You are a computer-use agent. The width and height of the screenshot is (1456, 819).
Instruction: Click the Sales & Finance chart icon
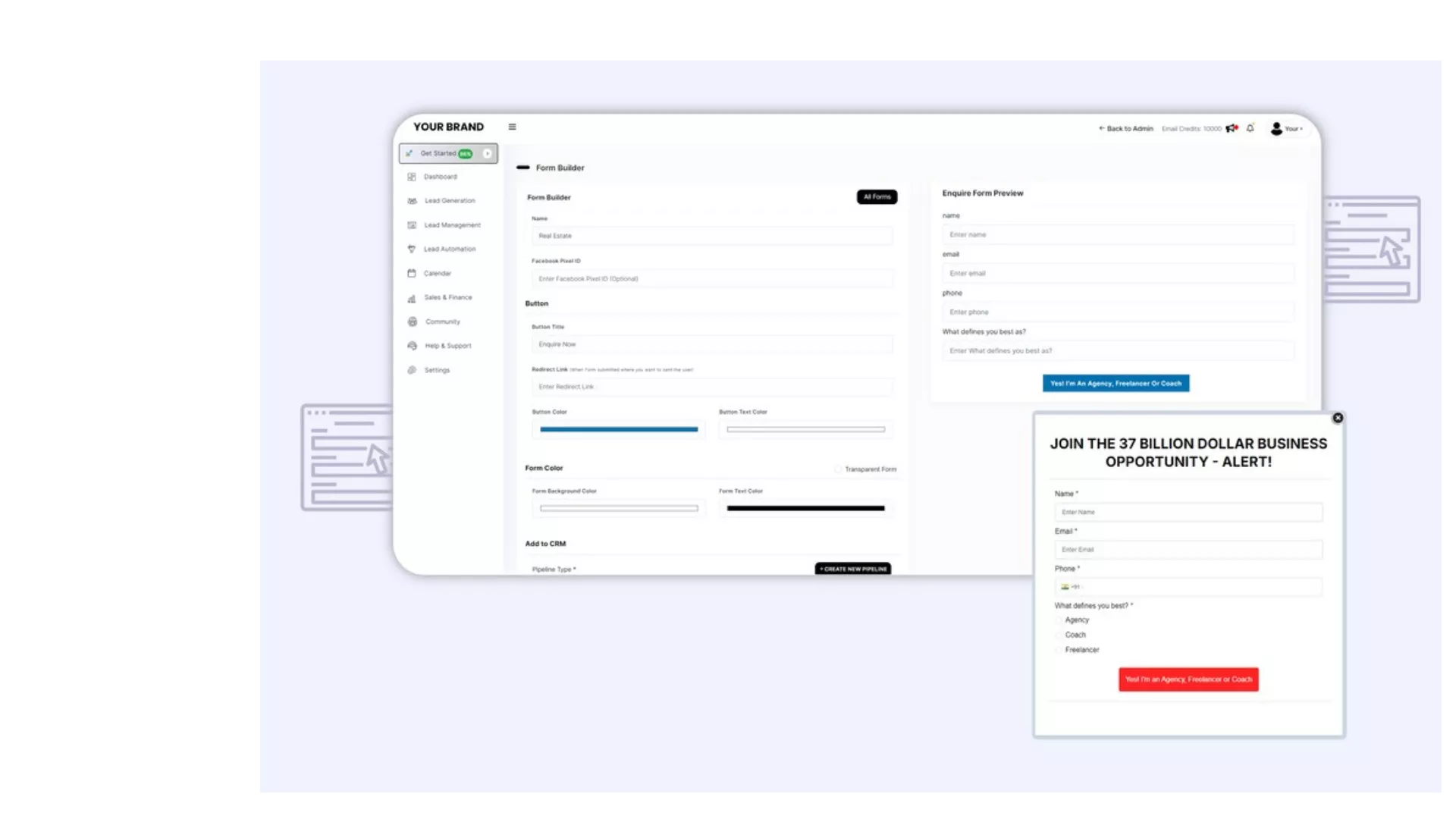[x=412, y=297]
